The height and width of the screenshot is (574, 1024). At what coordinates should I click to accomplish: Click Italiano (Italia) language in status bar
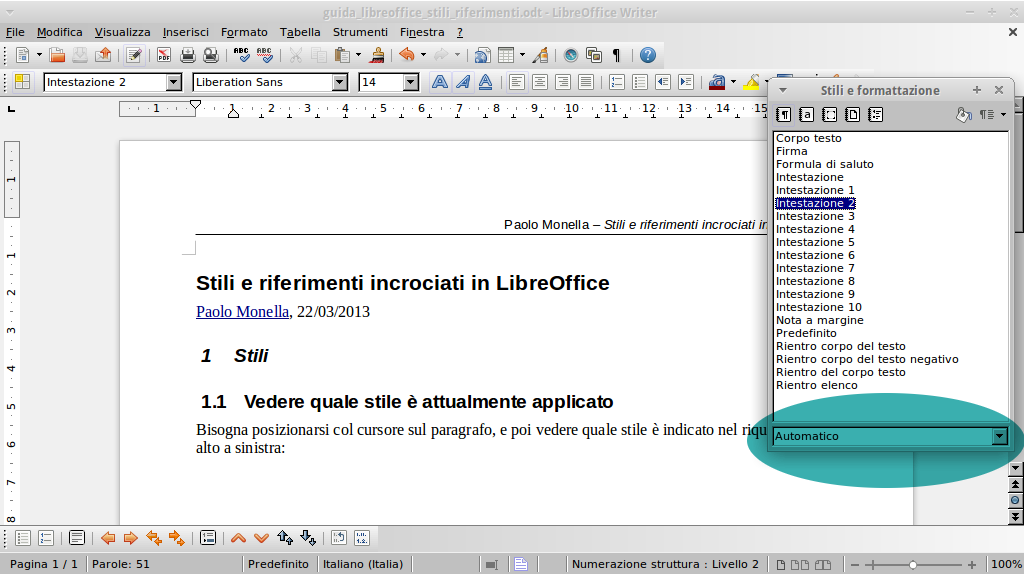363,564
